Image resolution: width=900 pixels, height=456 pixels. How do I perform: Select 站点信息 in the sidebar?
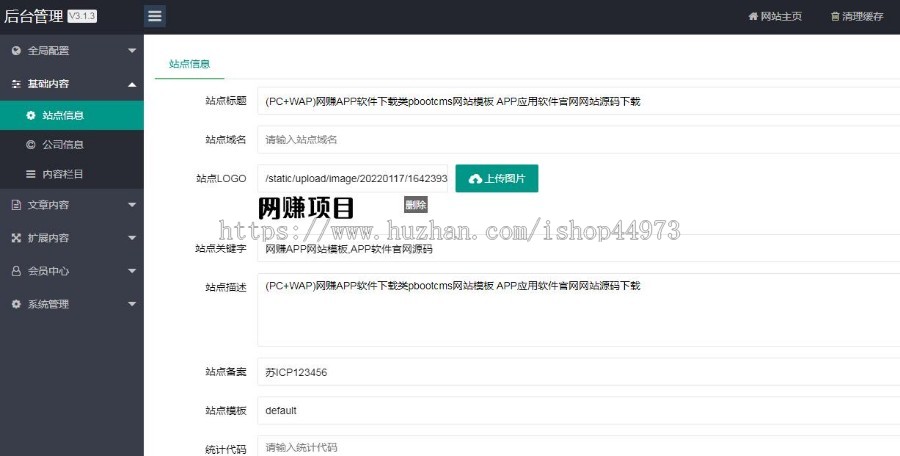tap(72, 115)
